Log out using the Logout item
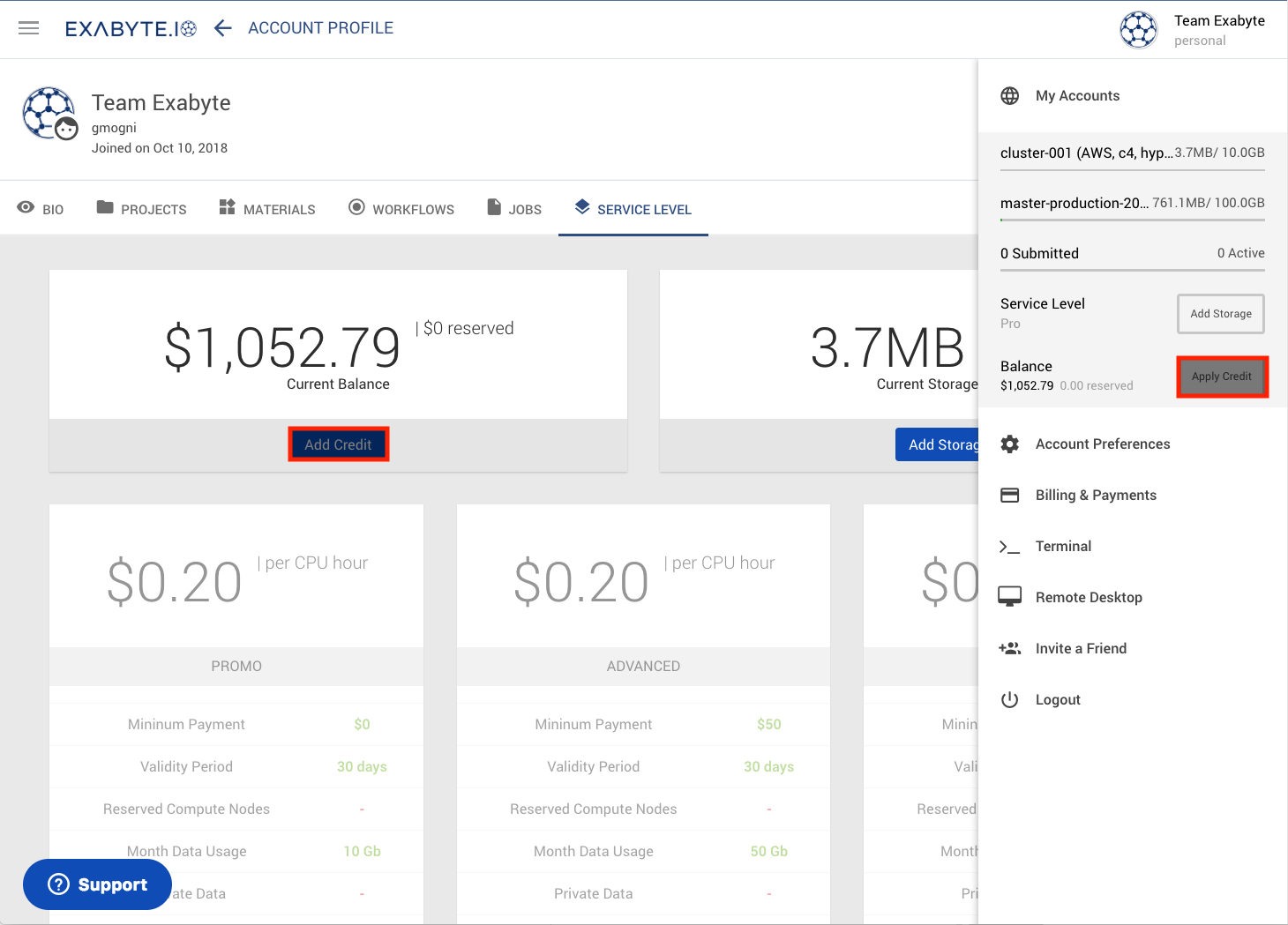Viewport: 1288px width, 925px height. [1057, 700]
